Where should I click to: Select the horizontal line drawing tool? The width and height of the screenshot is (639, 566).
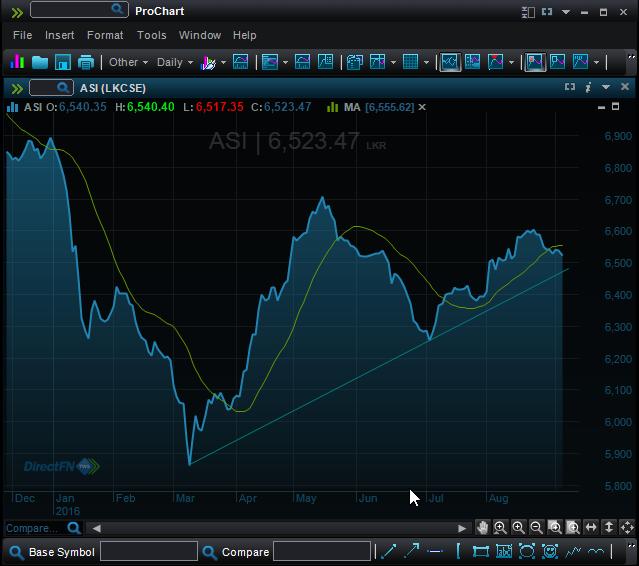tap(435, 552)
